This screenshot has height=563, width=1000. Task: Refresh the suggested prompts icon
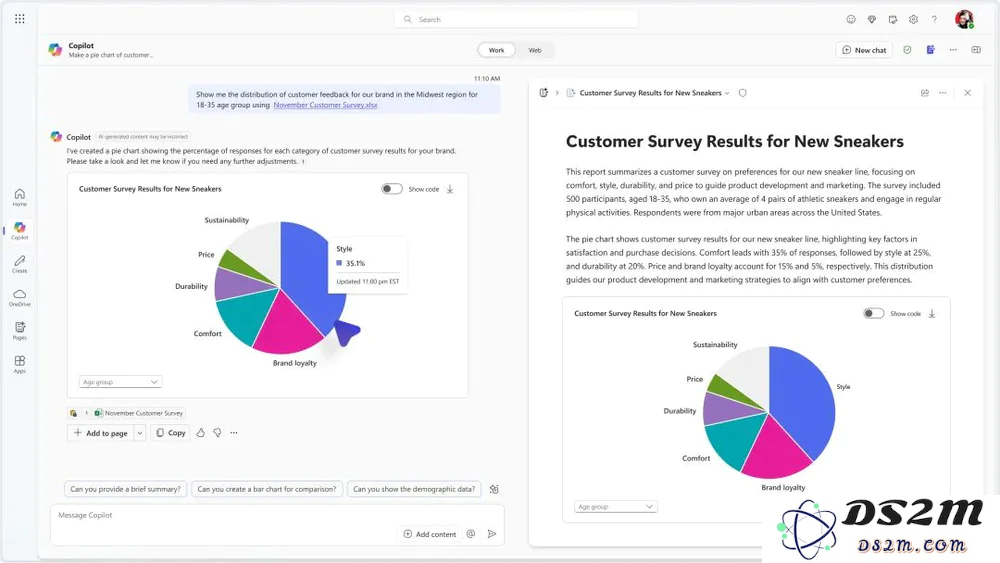pos(494,489)
